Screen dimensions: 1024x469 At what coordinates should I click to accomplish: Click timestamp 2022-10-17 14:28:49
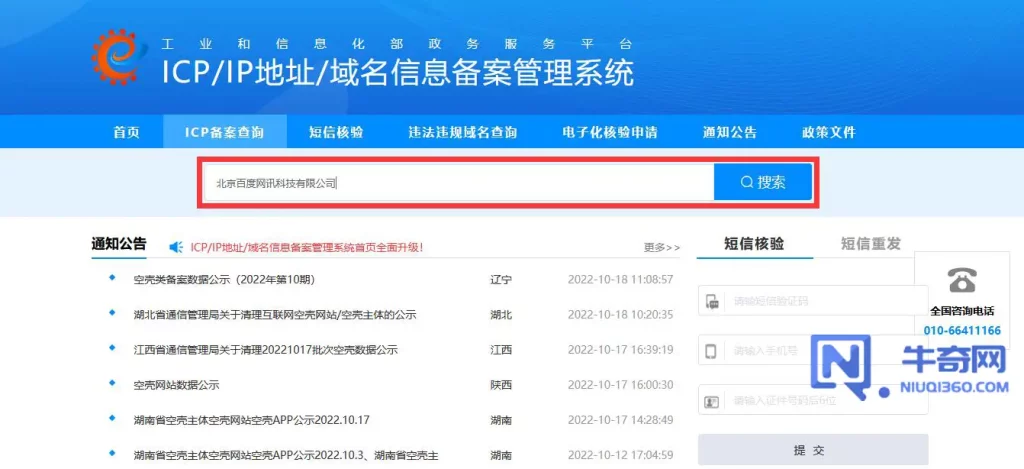[x=620, y=420]
